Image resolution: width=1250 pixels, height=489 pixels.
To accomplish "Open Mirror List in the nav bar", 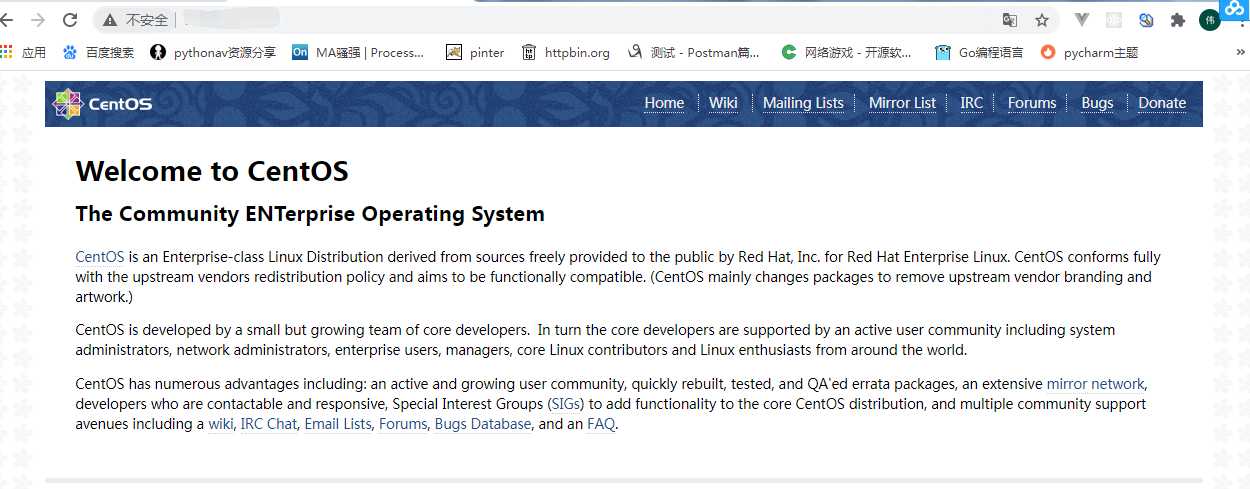I will pyautogui.click(x=902, y=103).
